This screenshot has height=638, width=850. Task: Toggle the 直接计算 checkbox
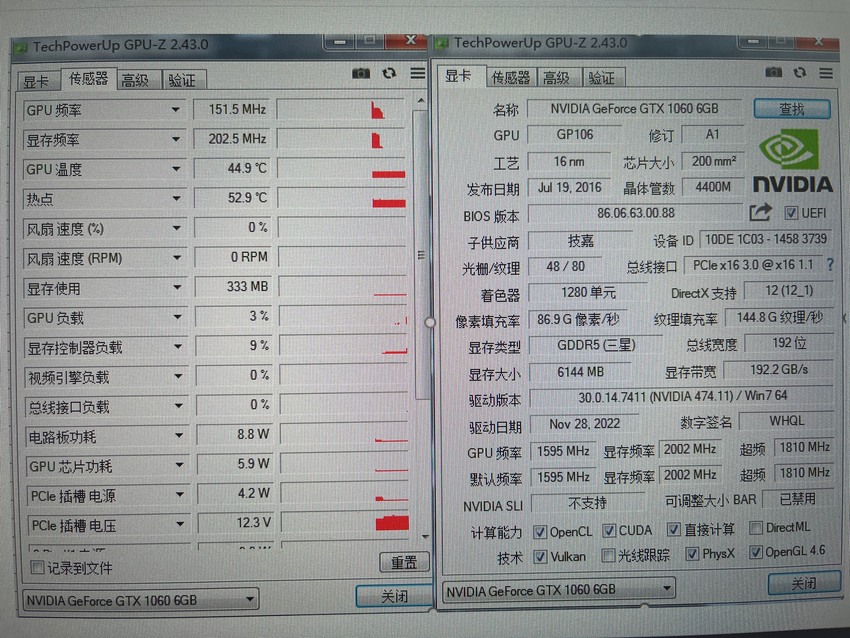(673, 529)
